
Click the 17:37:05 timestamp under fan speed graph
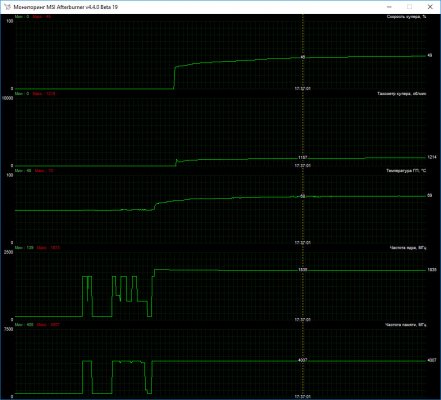pos(302,89)
